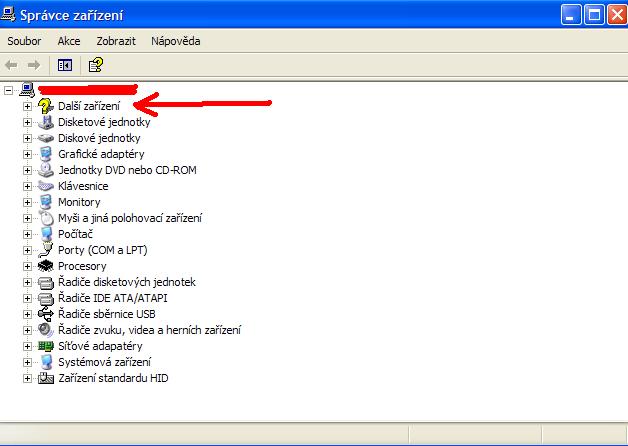Expand the Disketové jednotky node

[x=27, y=123]
